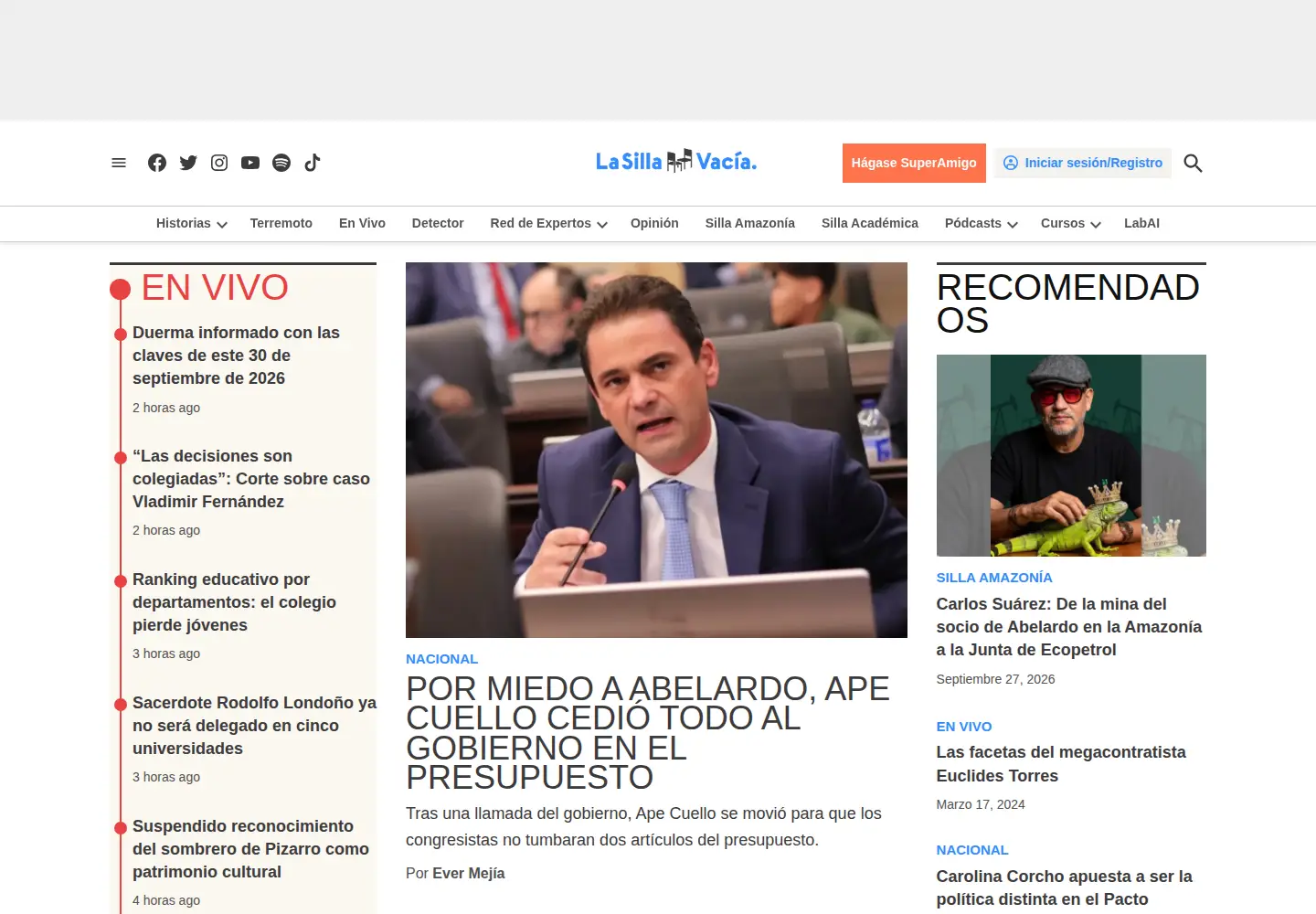The width and height of the screenshot is (1316, 914).
Task: Open the Instagram social icon
Action: click(219, 163)
